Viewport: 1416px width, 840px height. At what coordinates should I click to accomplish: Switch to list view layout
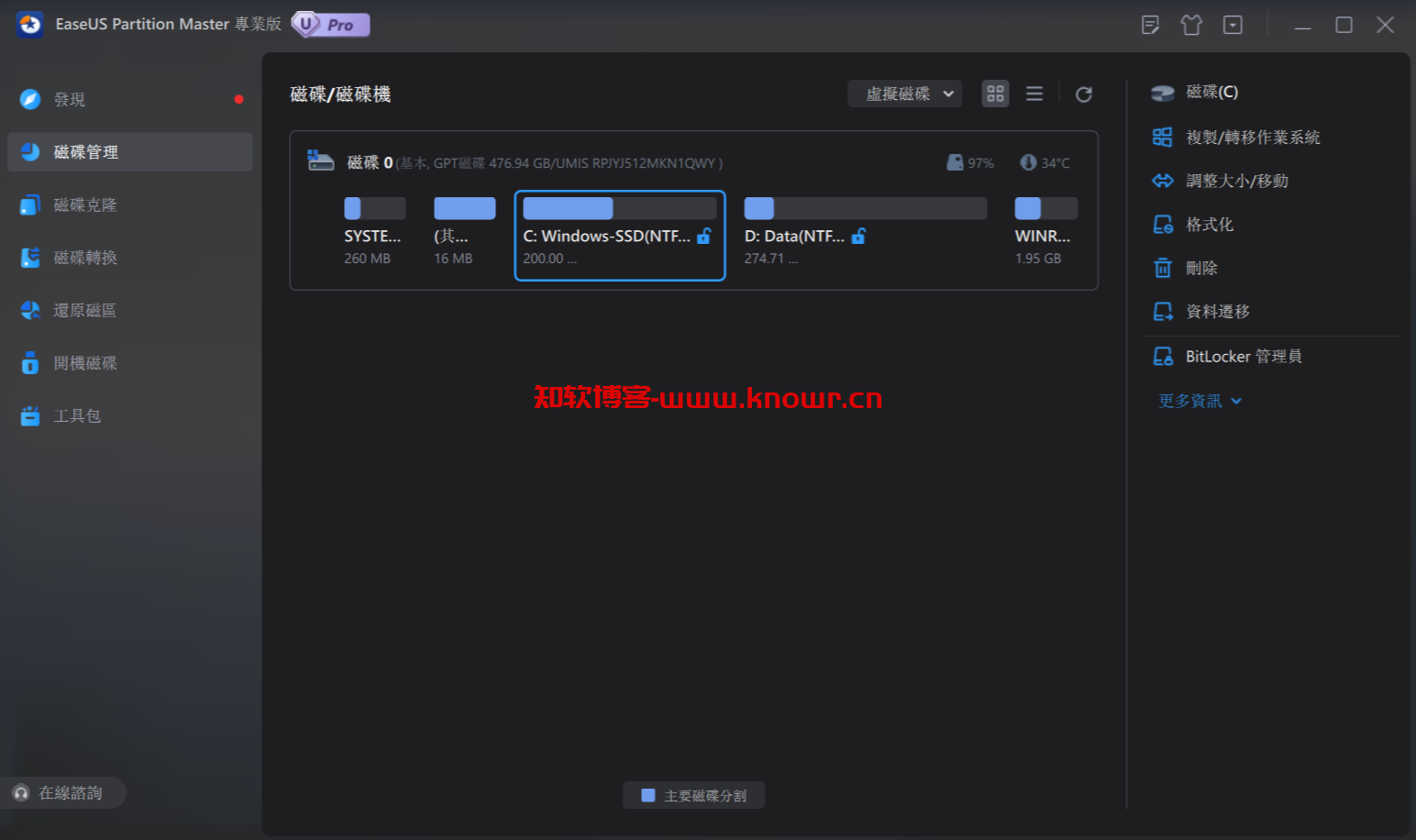point(1034,94)
